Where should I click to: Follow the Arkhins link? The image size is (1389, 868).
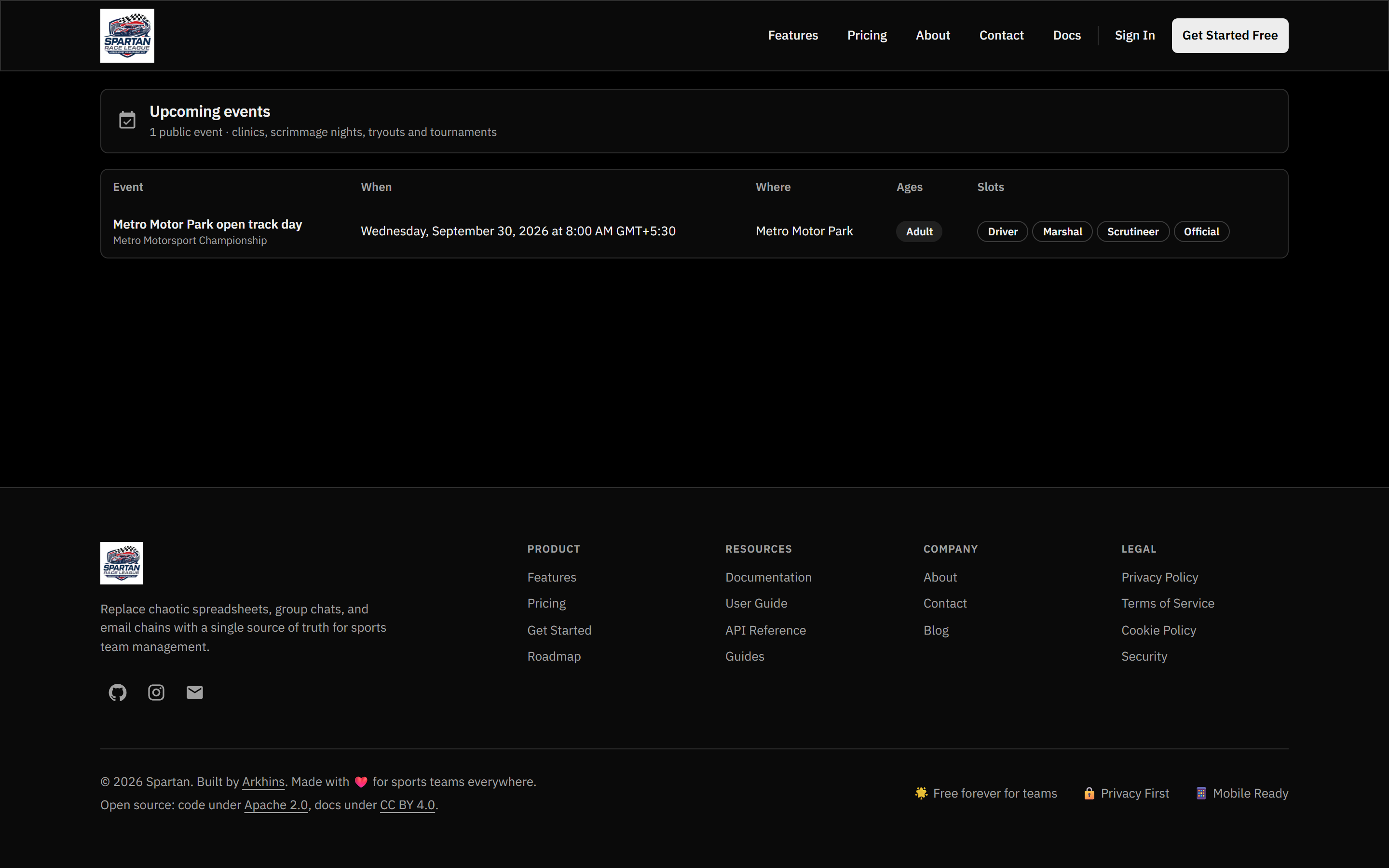(263, 782)
